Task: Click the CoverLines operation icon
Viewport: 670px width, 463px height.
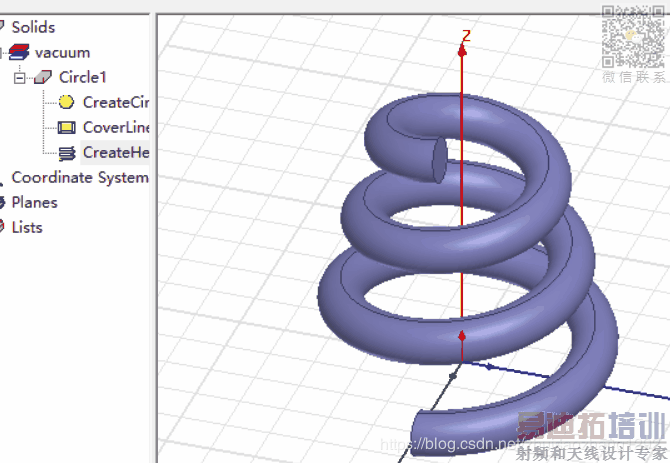Action: (x=66, y=127)
